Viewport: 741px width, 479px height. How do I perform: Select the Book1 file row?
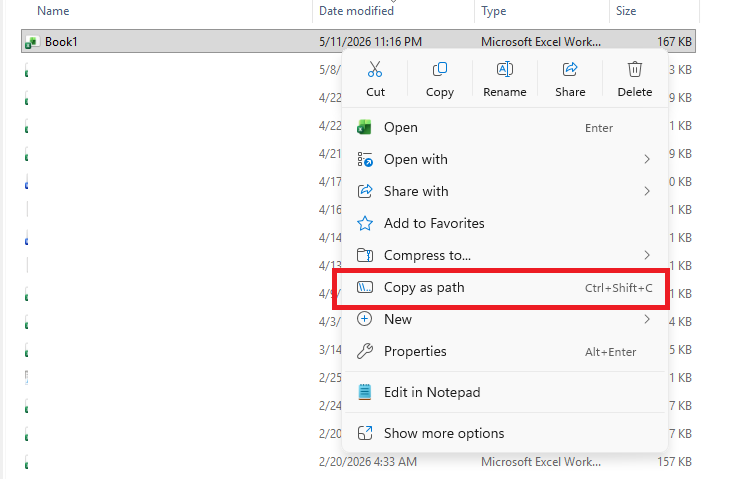click(x=358, y=42)
